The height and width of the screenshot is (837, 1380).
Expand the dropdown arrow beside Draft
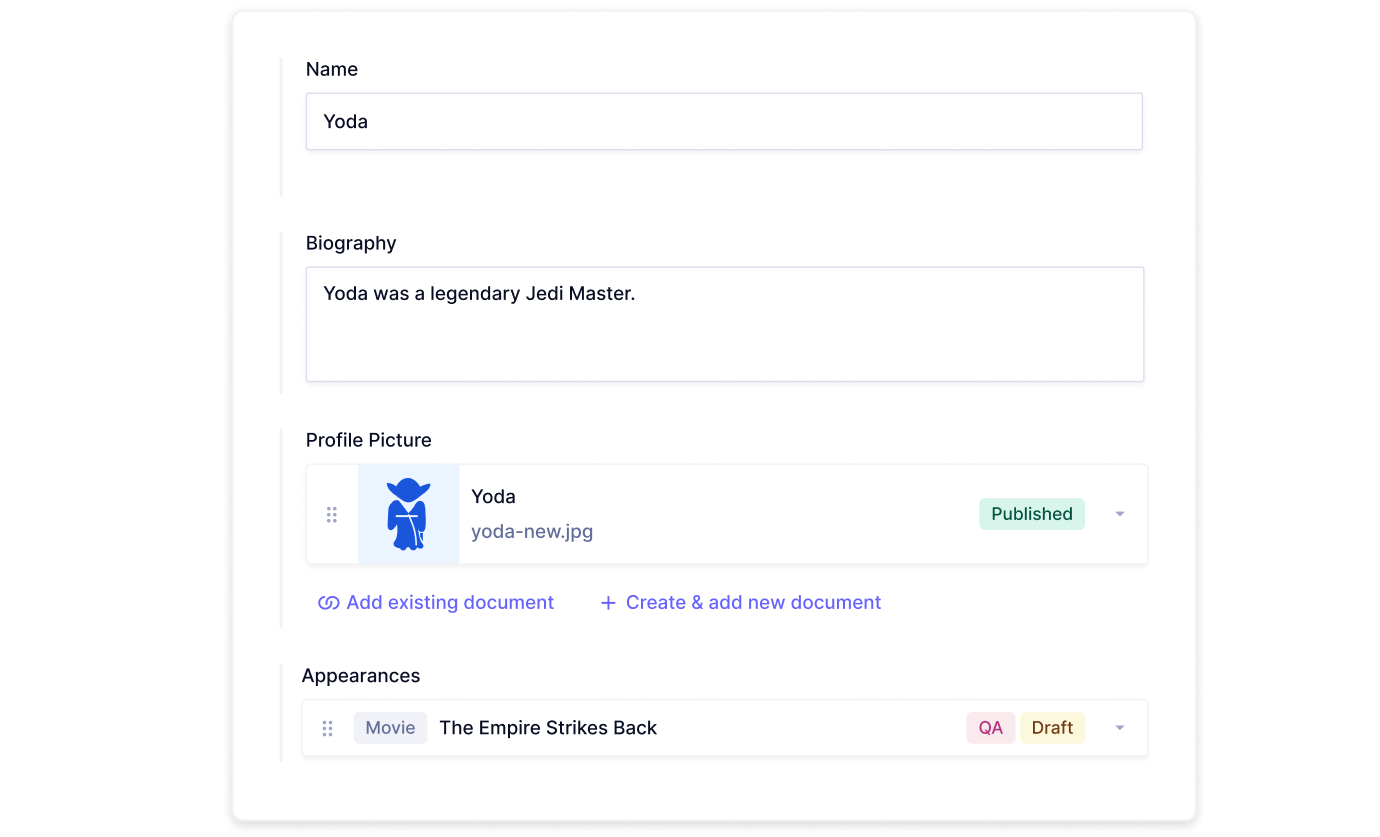(x=1120, y=728)
